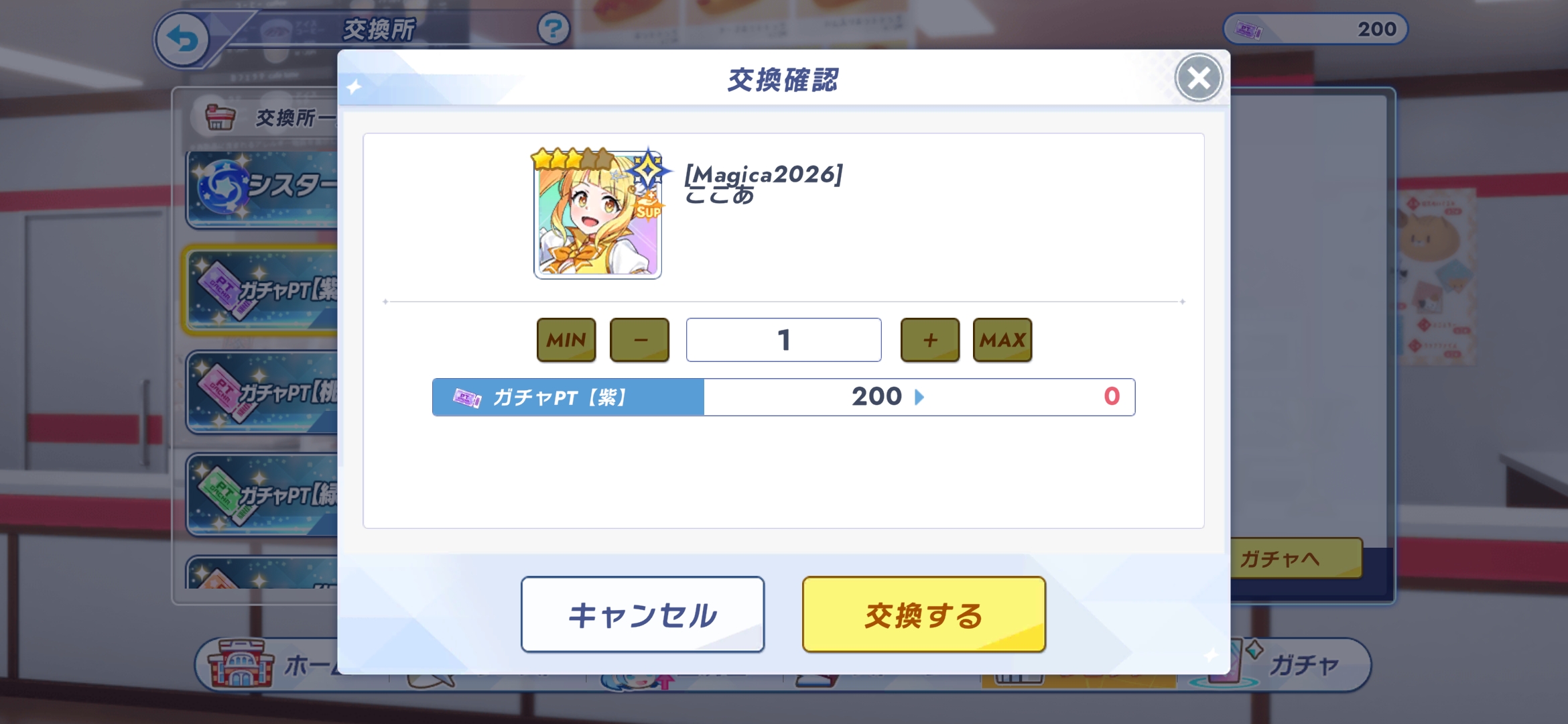Increase quantity with plus button

click(930, 340)
